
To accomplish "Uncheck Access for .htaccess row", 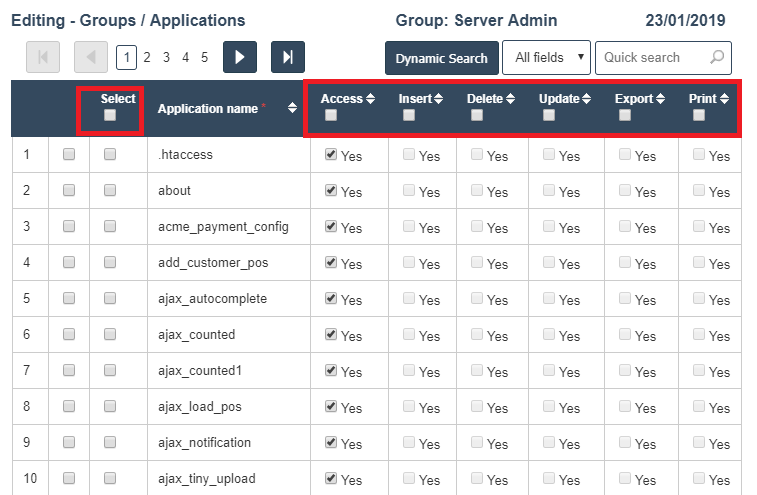I will [x=331, y=154].
